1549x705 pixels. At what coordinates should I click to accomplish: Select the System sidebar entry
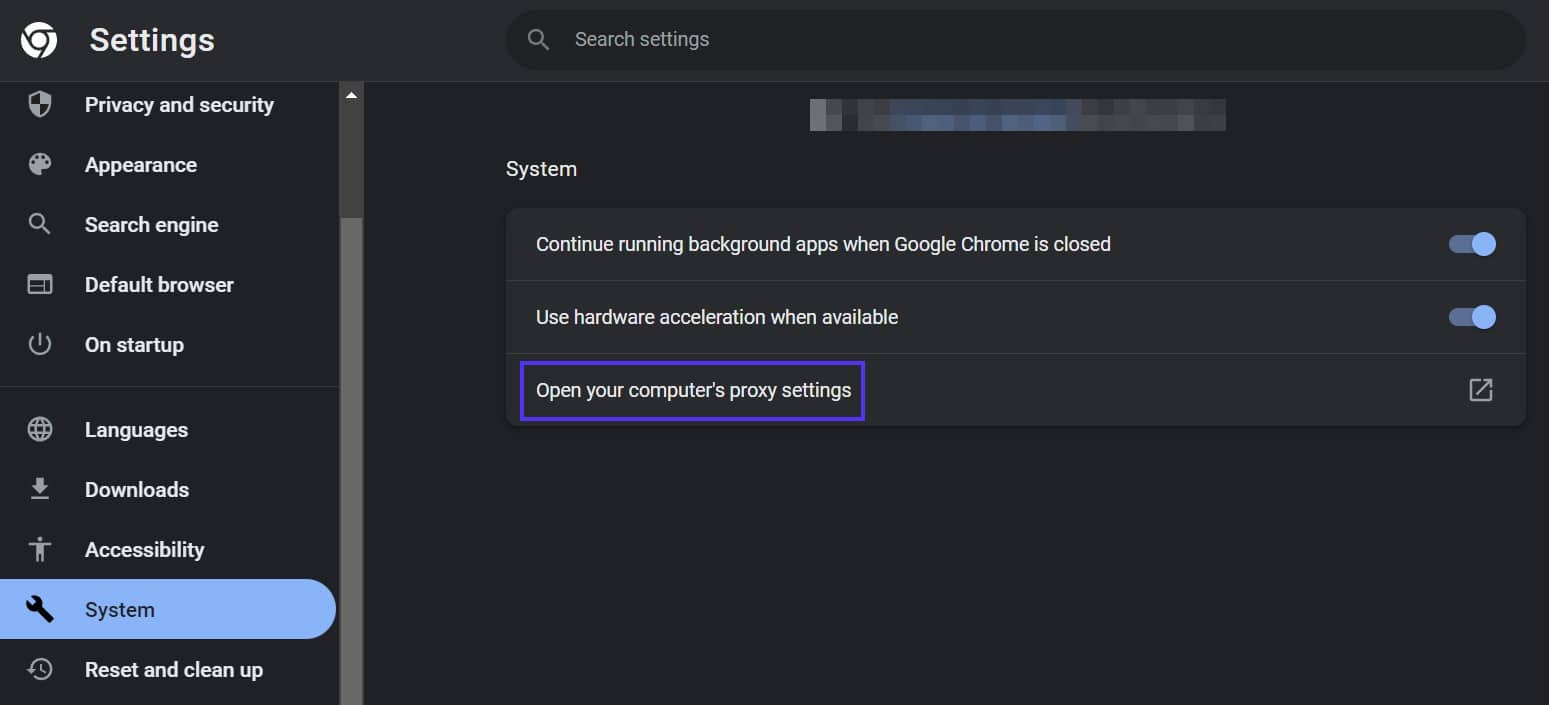pos(120,609)
